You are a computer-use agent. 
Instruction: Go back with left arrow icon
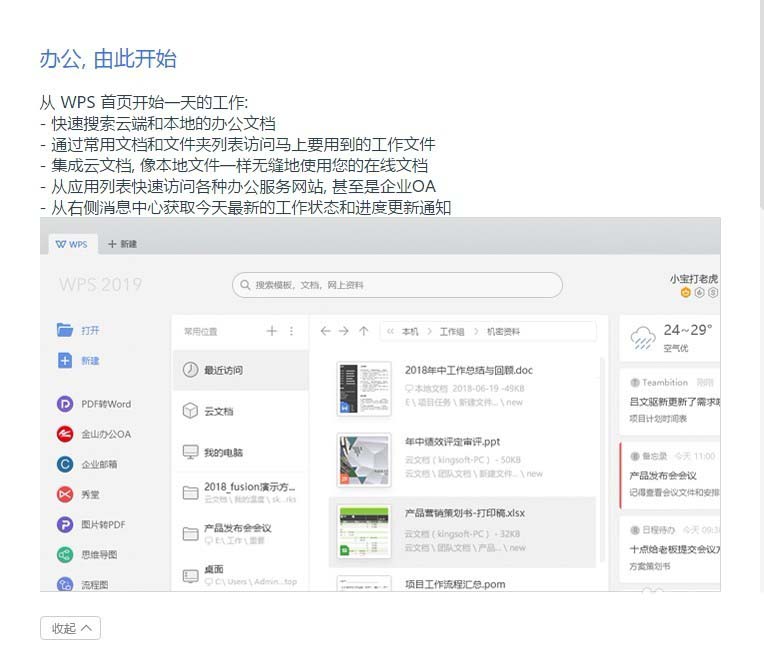(x=325, y=331)
